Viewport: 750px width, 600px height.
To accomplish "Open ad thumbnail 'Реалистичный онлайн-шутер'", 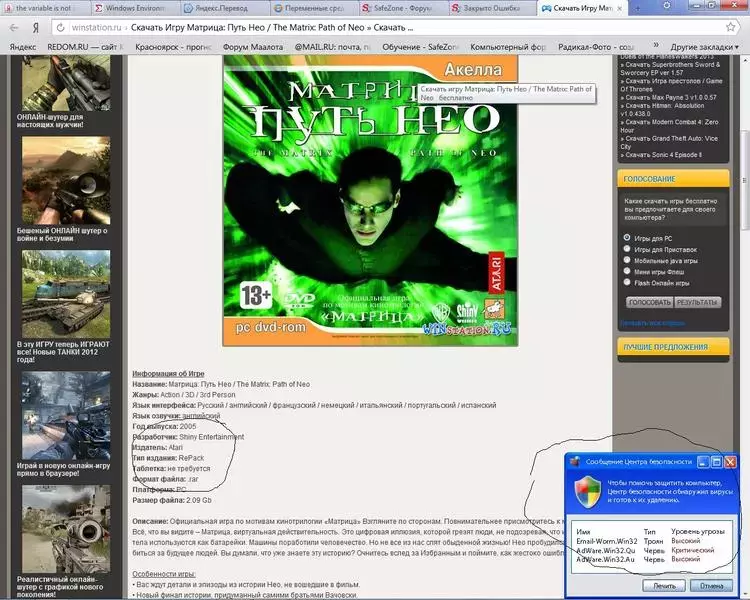I will point(66,529).
